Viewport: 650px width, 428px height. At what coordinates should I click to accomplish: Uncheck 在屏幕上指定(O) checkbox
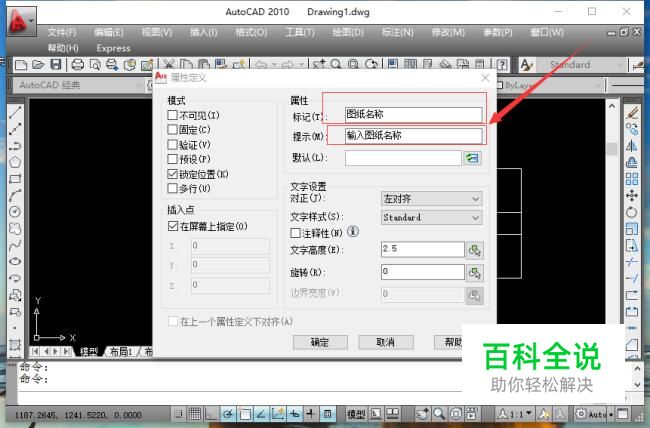click(173, 226)
